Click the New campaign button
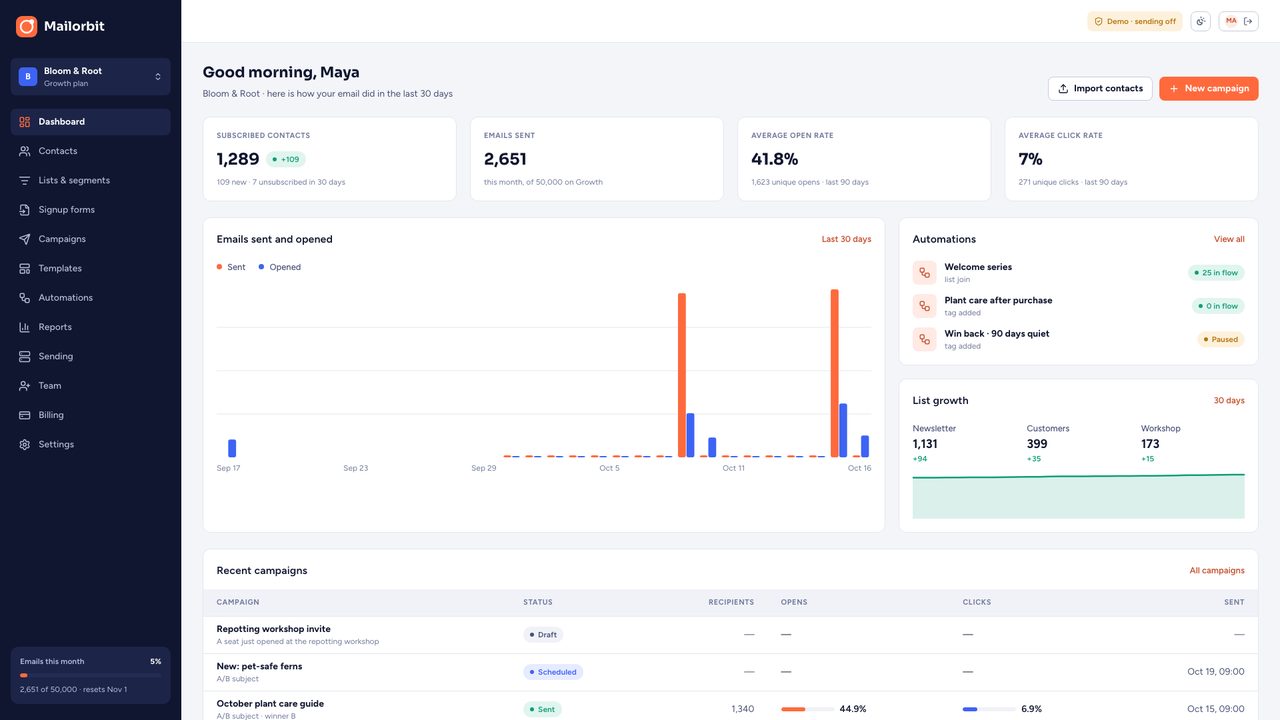 coord(1208,88)
